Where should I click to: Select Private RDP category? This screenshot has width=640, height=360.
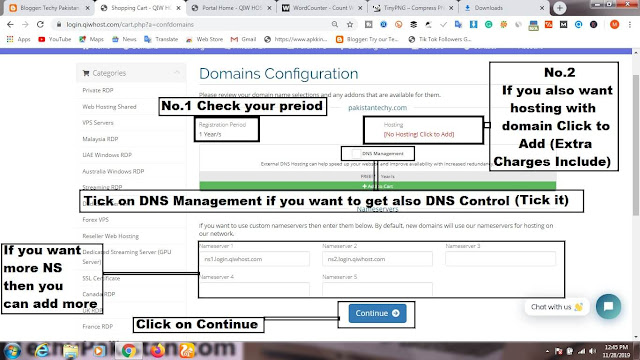tap(98, 90)
